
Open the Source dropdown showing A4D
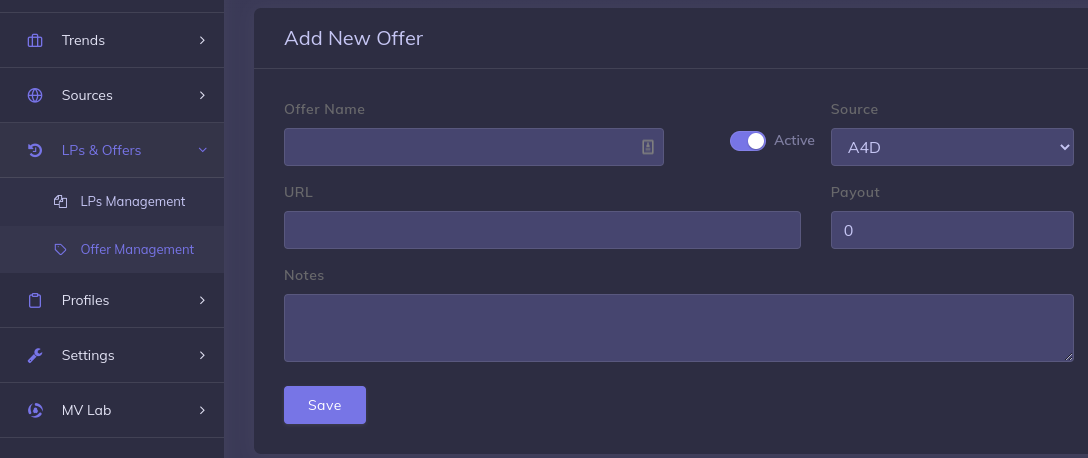[951, 148]
